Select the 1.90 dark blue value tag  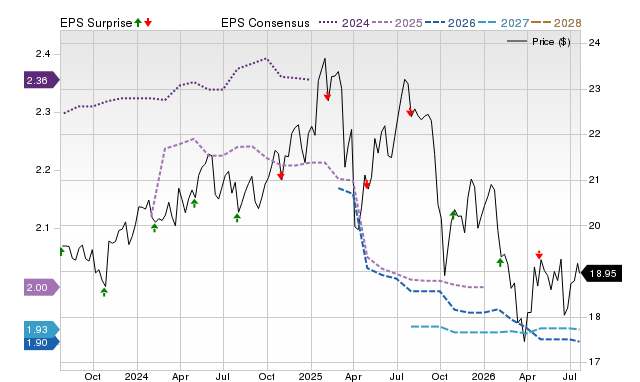(42, 343)
